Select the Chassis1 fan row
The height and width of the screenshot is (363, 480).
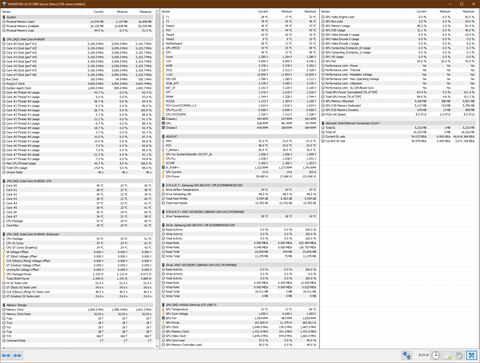pos(239,119)
